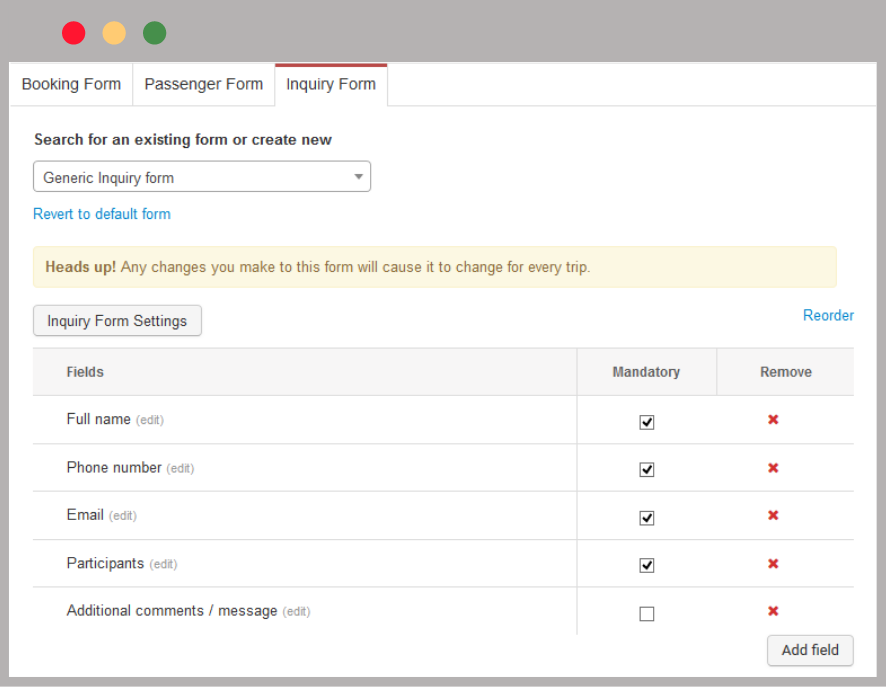Open the Passenger Form tab
This screenshot has height=687, width=886.
203,85
